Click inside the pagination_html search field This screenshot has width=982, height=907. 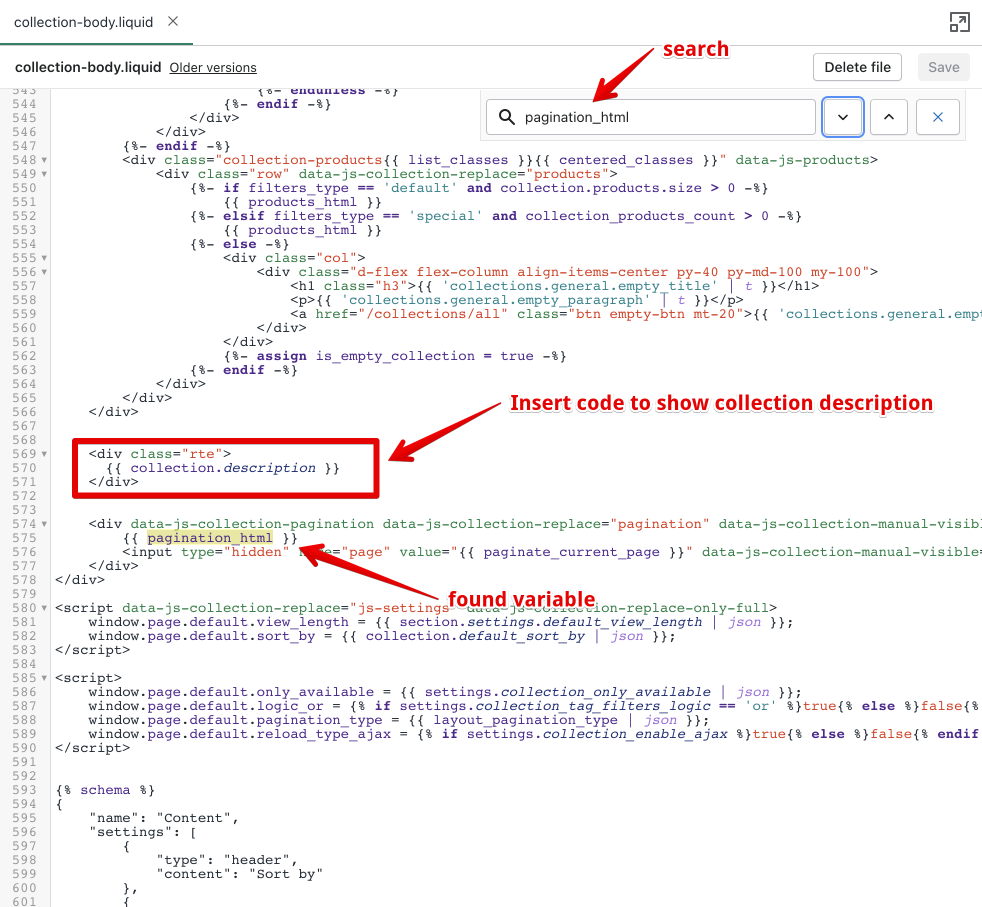coord(650,117)
